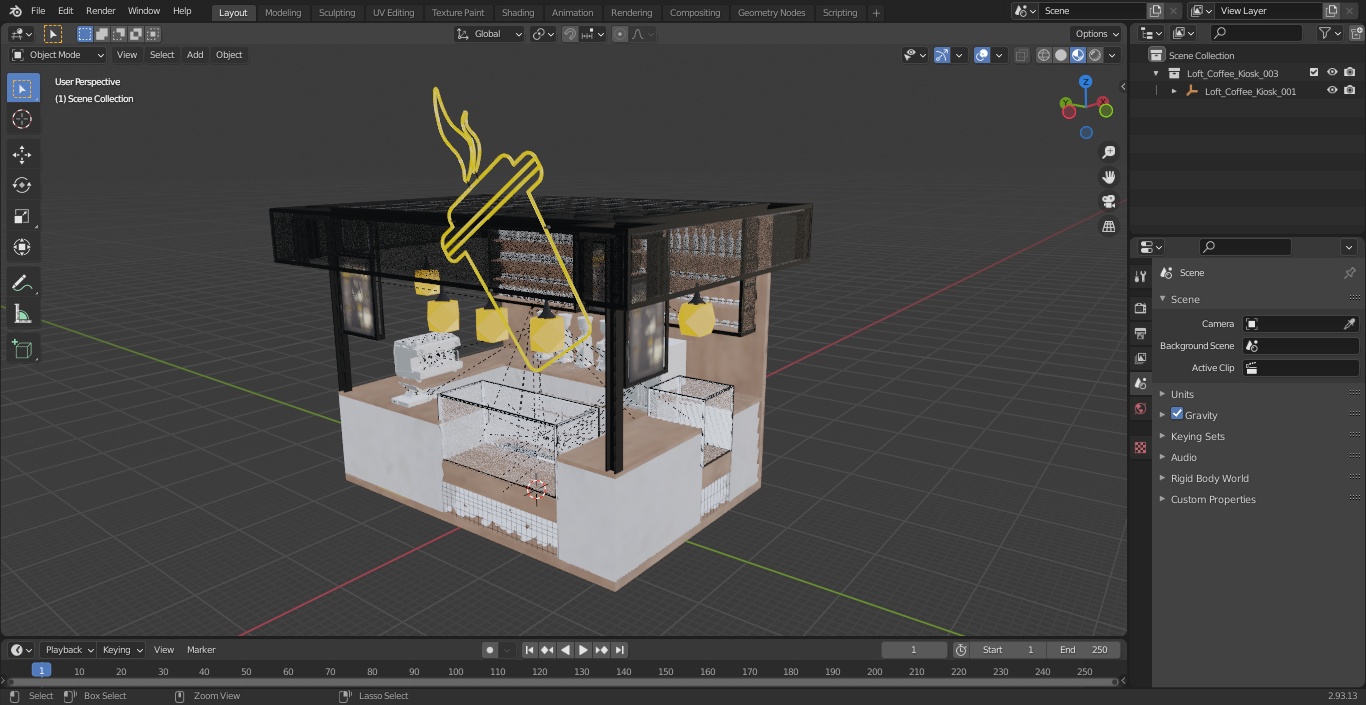Toggle X-ray view in viewport header
Viewport: 1366px width, 705px height.
pyautogui.click(x=1021, y=55)
